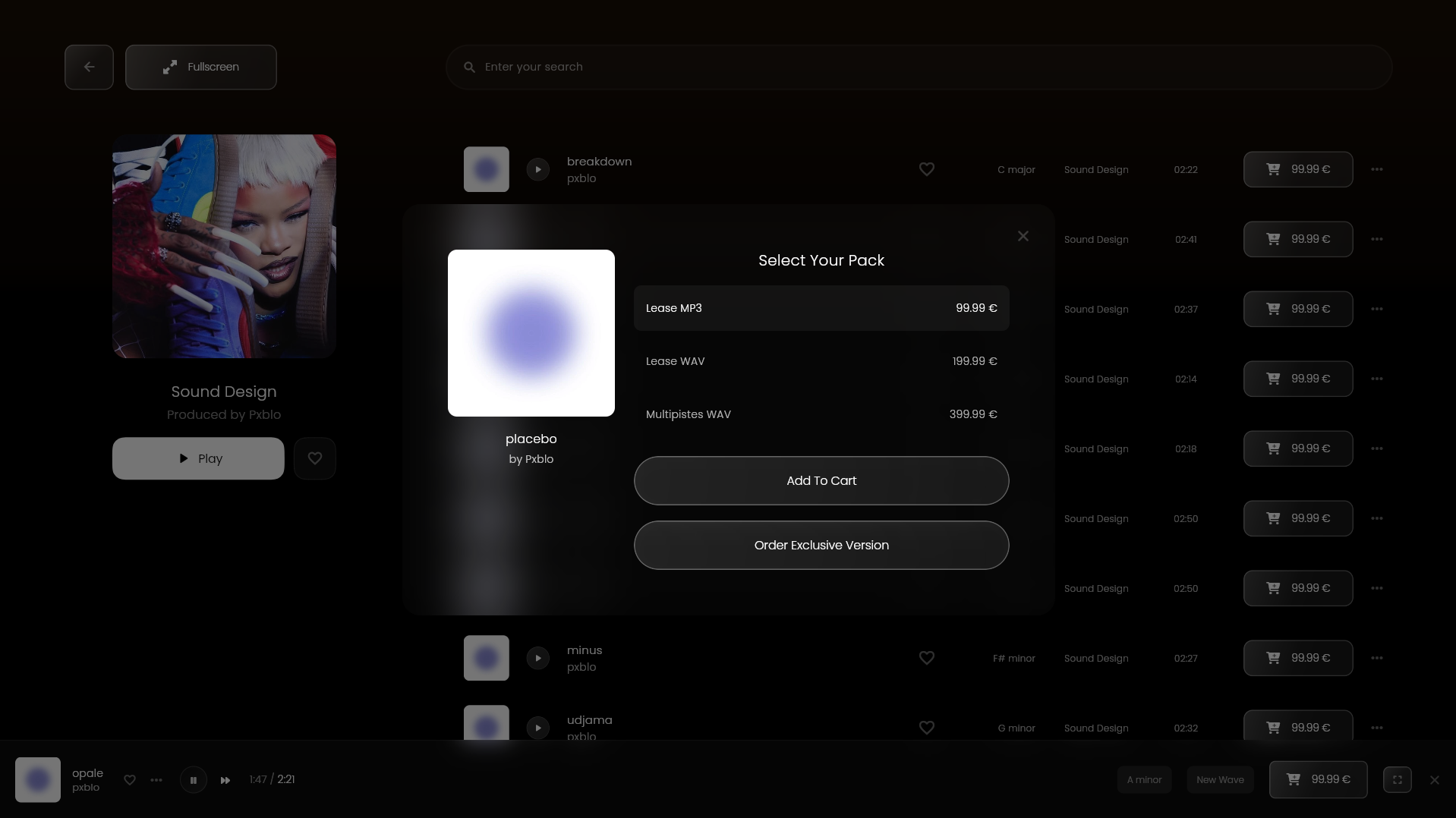Click the placebo cover artwork
Screen dimensions: 1456x818
coord(531,333)
